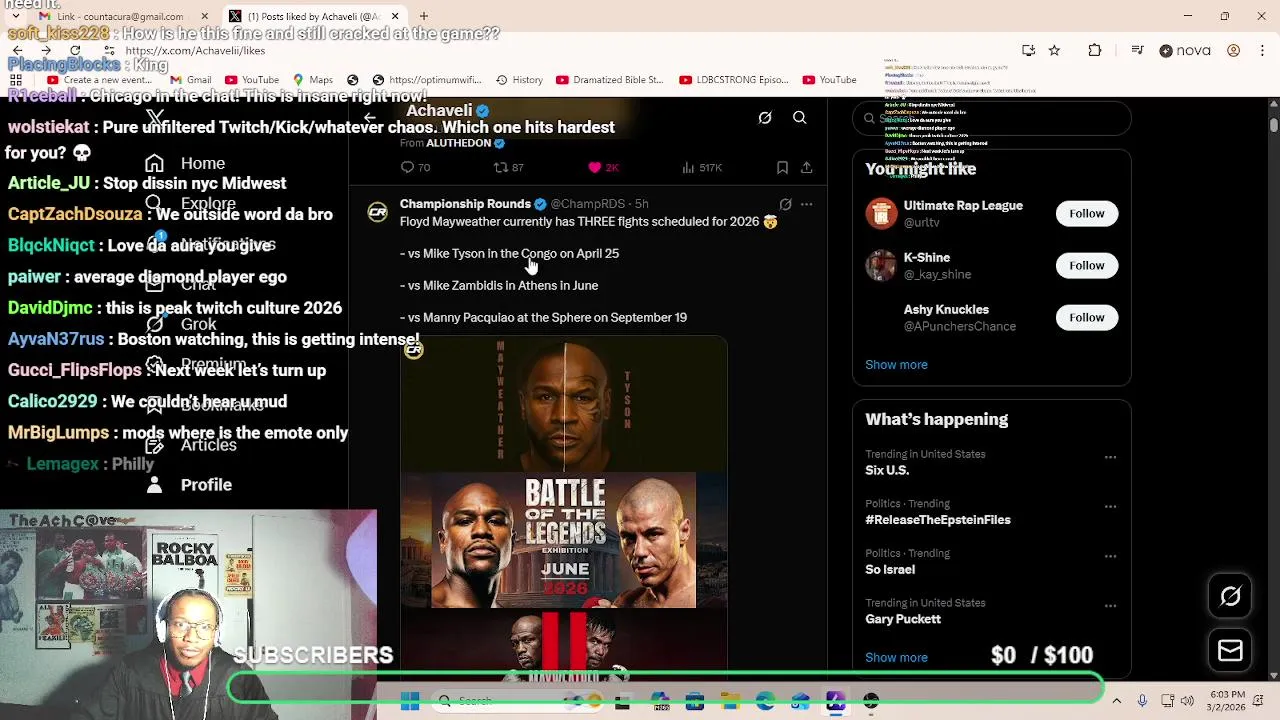
Task: Open taskbar clock showing 6:03 PM
Action: [1226, 701]
